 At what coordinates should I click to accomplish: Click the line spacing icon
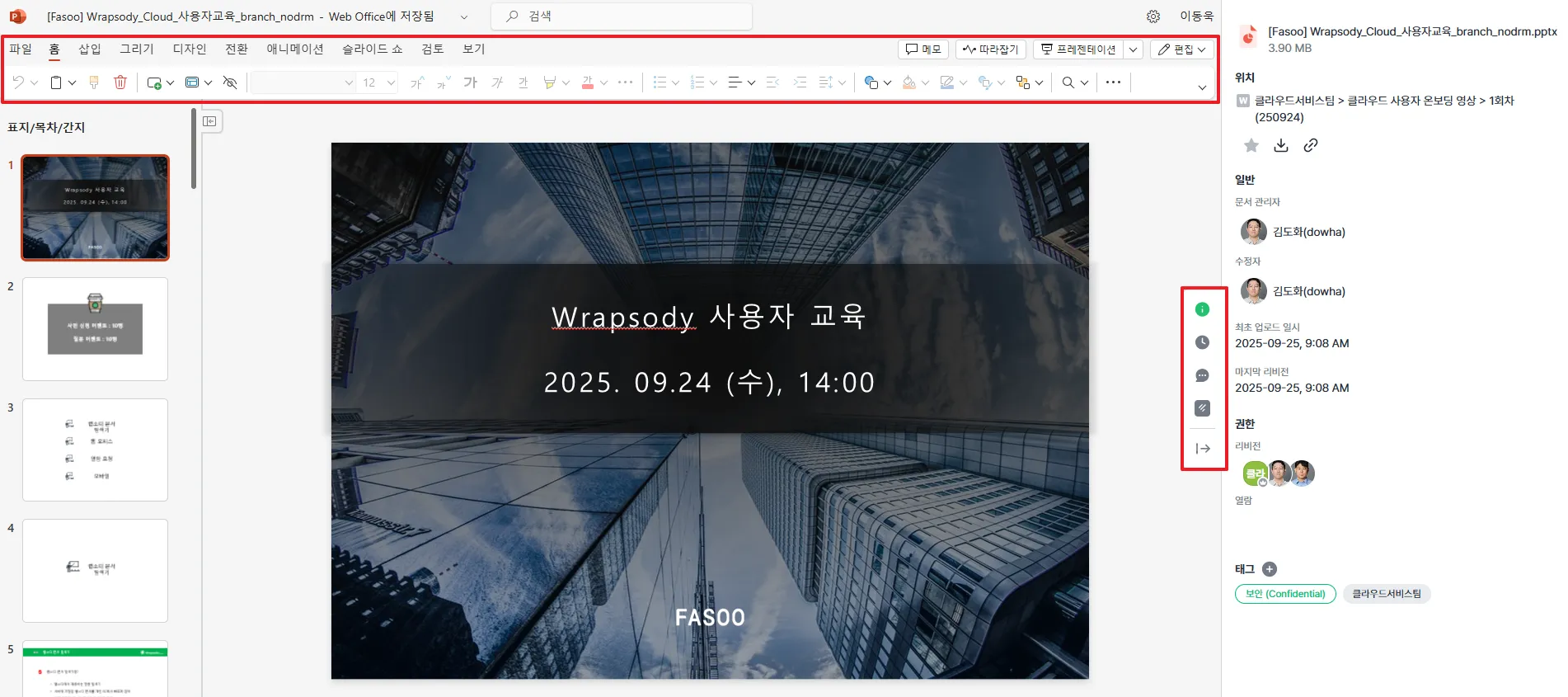point(826,82)
